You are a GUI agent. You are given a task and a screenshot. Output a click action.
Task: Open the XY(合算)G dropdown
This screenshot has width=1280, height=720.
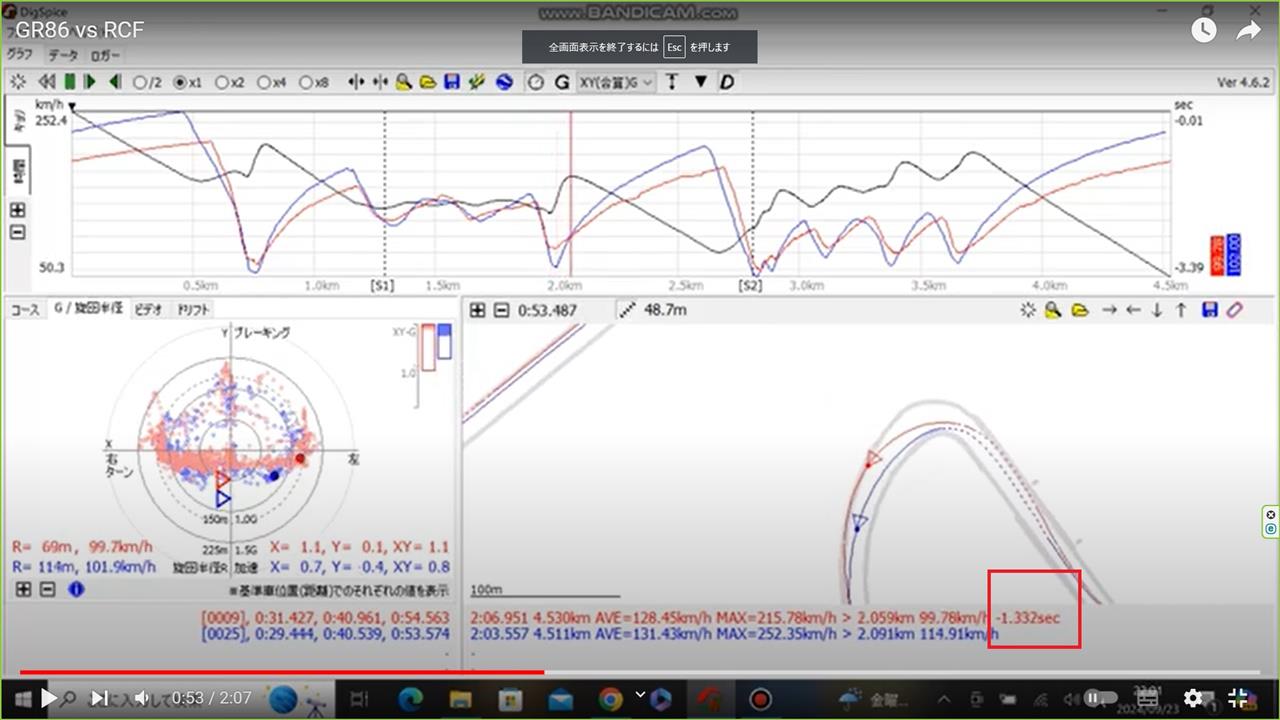[616, 82]
